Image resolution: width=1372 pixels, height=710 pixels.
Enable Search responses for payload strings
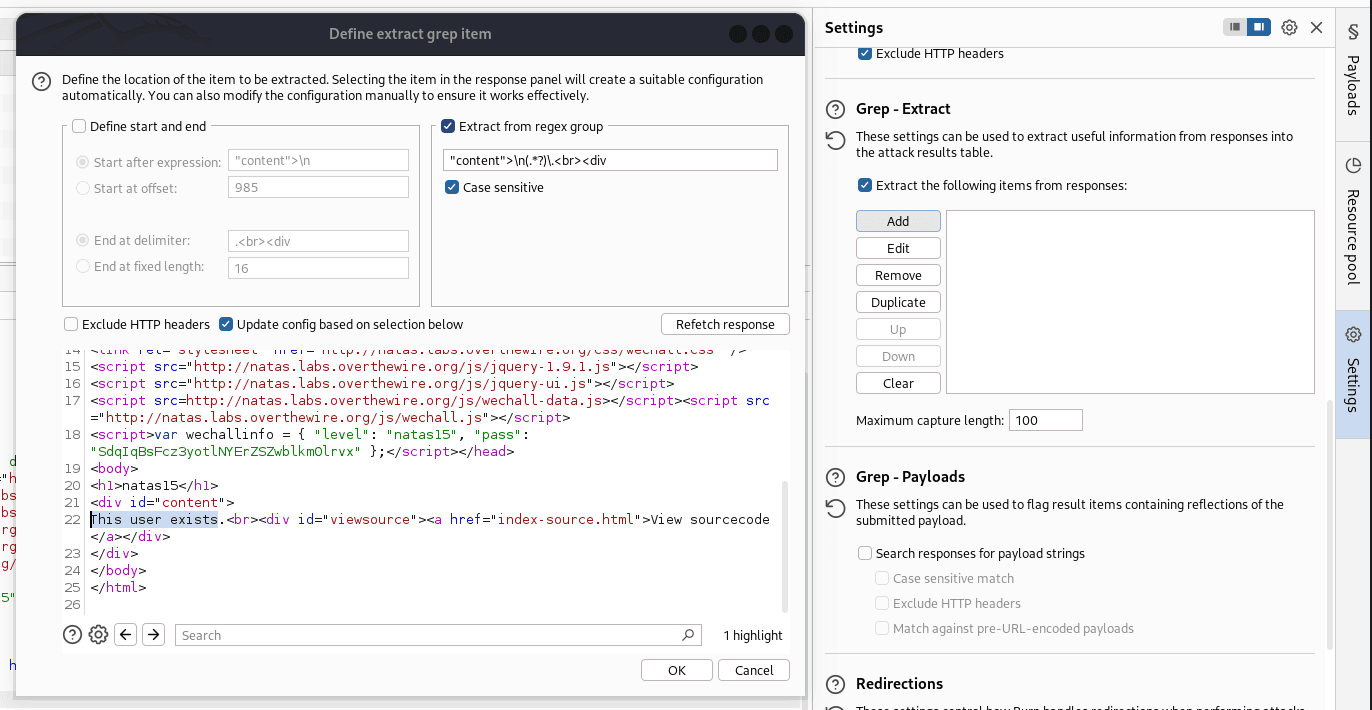[x=865, y=553]
